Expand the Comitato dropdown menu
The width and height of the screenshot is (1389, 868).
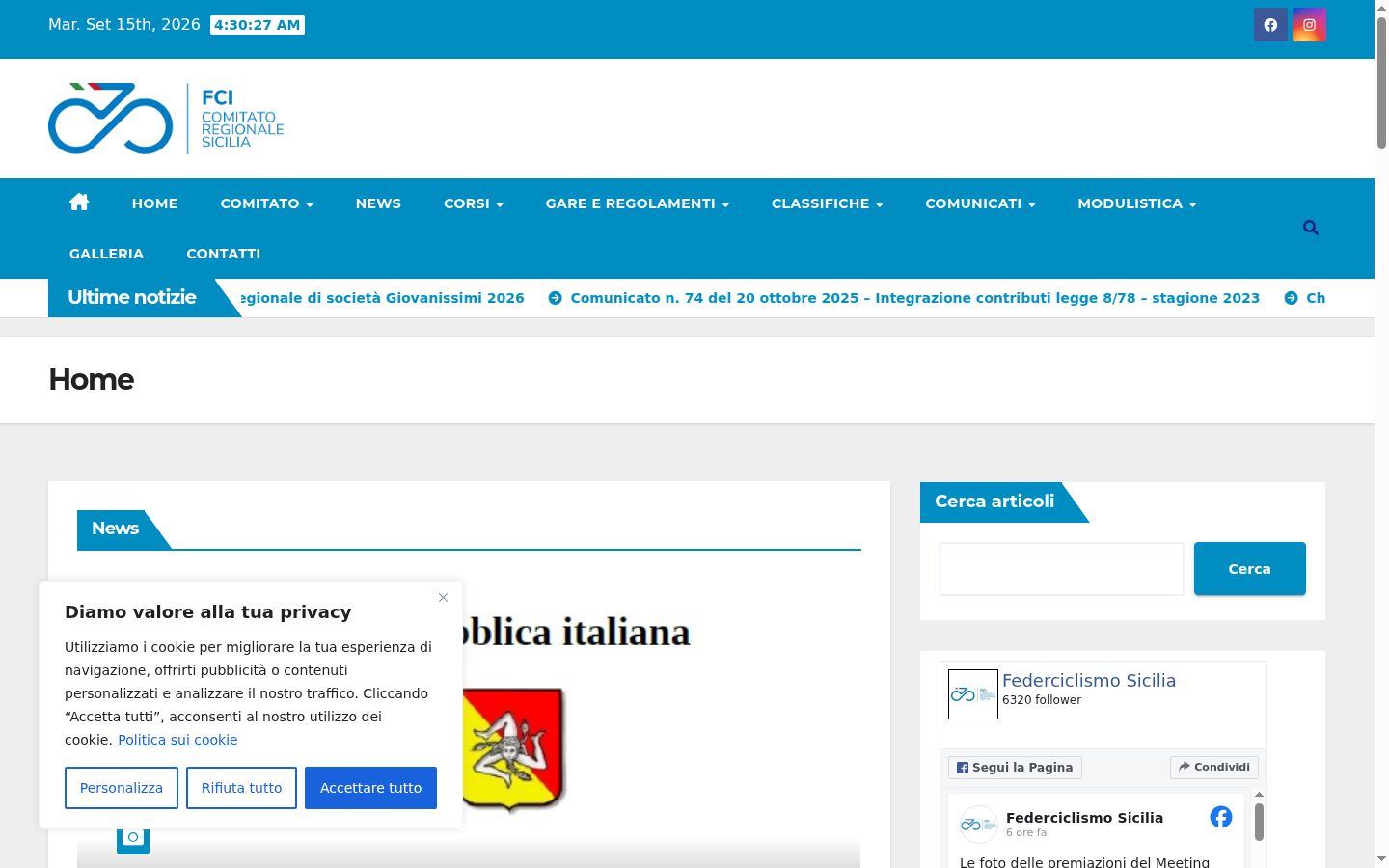click(x=266, y=203)
